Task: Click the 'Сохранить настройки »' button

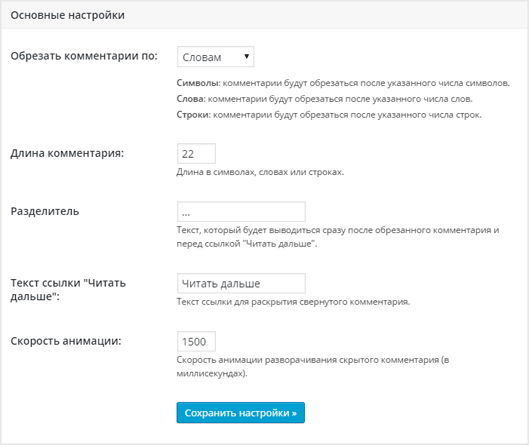Action: pos(241,413)
